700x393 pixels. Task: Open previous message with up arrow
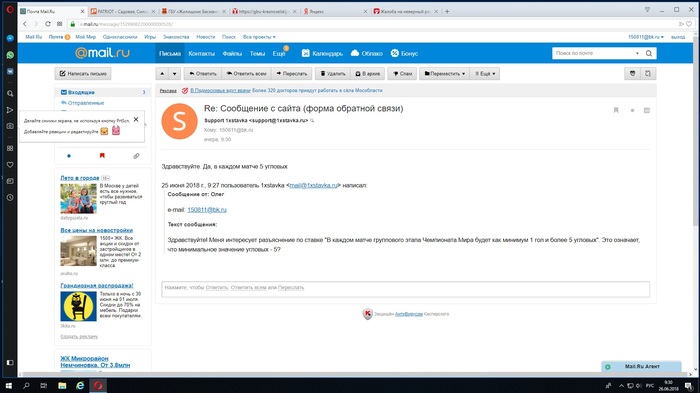(x=162, y=74)
